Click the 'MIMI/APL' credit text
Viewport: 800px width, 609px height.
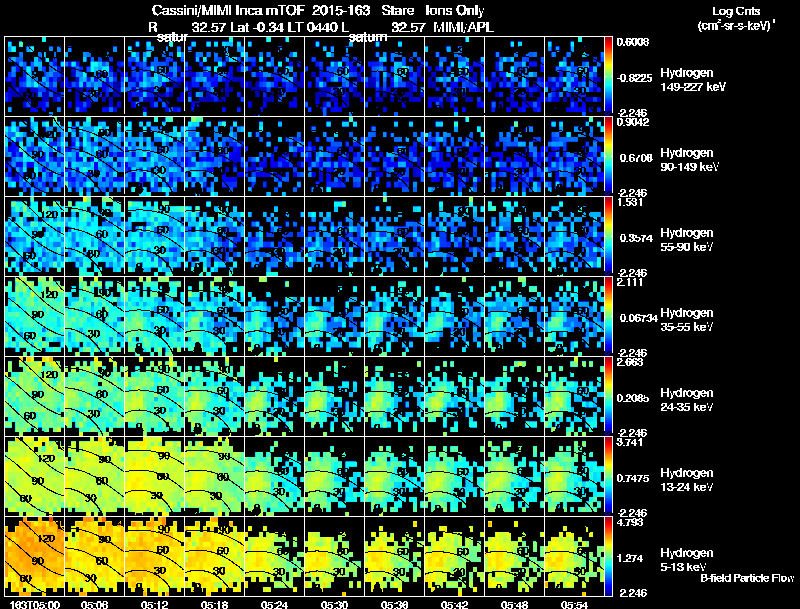[x=463, y=27]
